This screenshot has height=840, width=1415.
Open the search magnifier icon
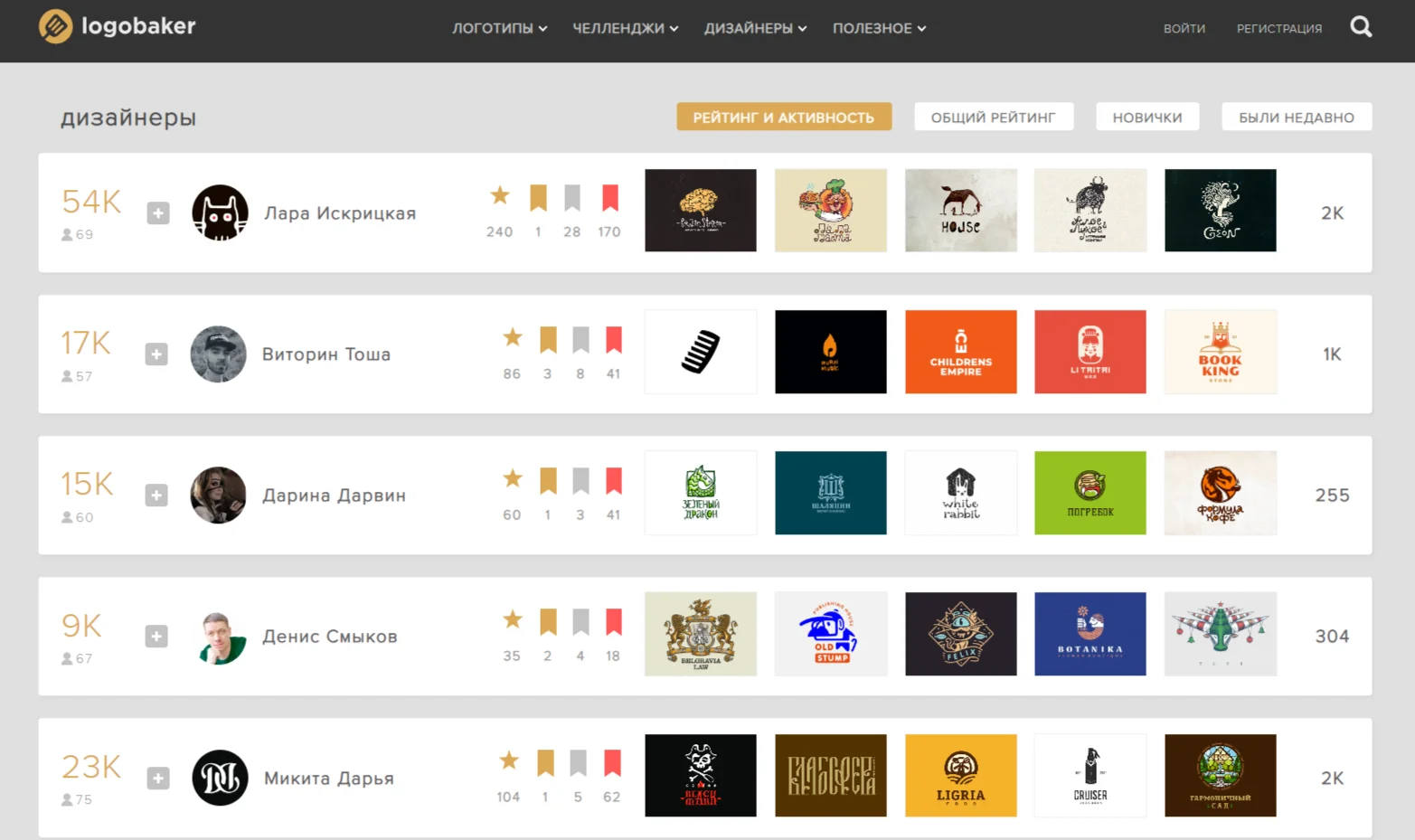1361,27
